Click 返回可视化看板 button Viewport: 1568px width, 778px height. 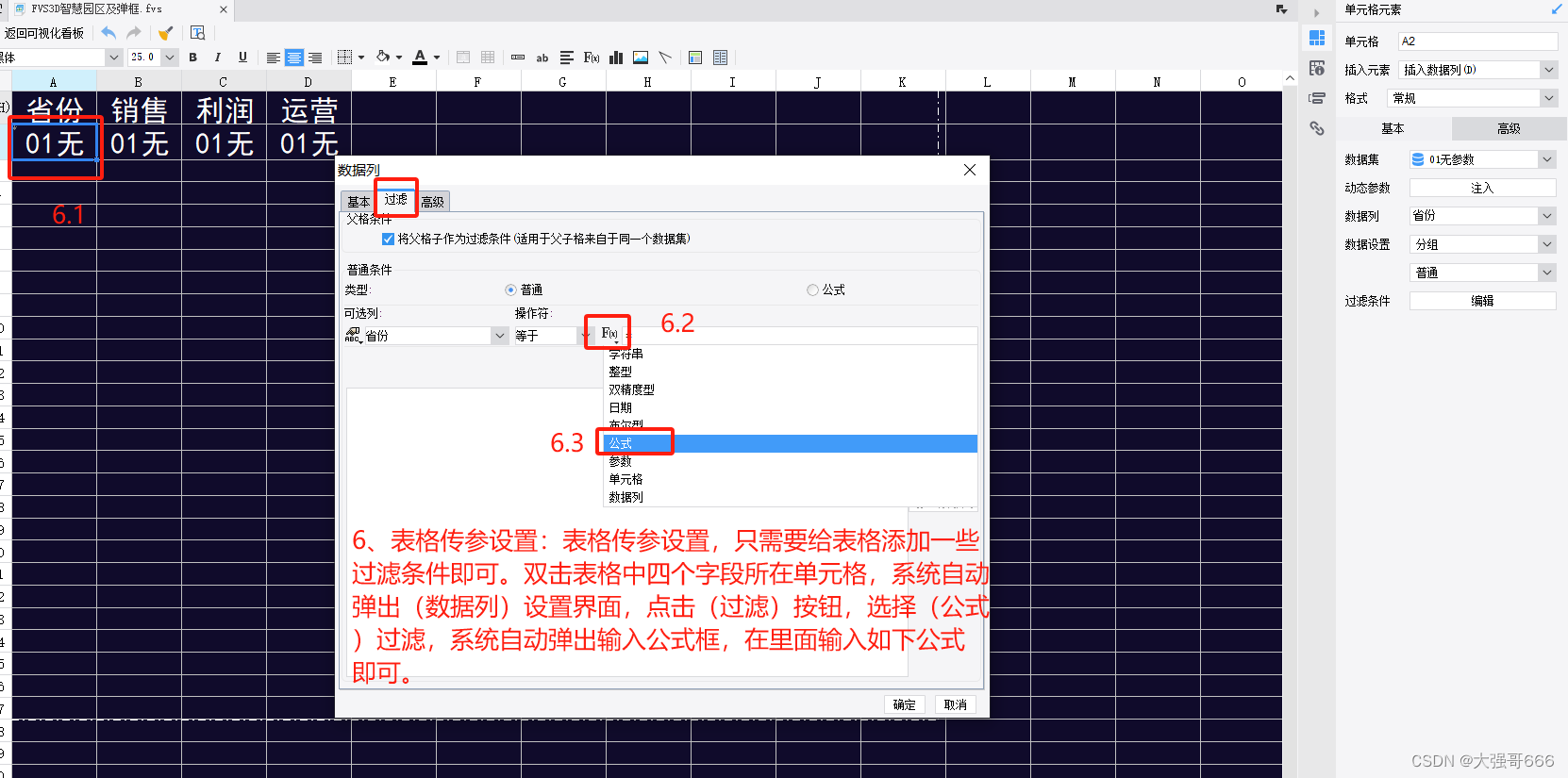(x=44, y=33)
